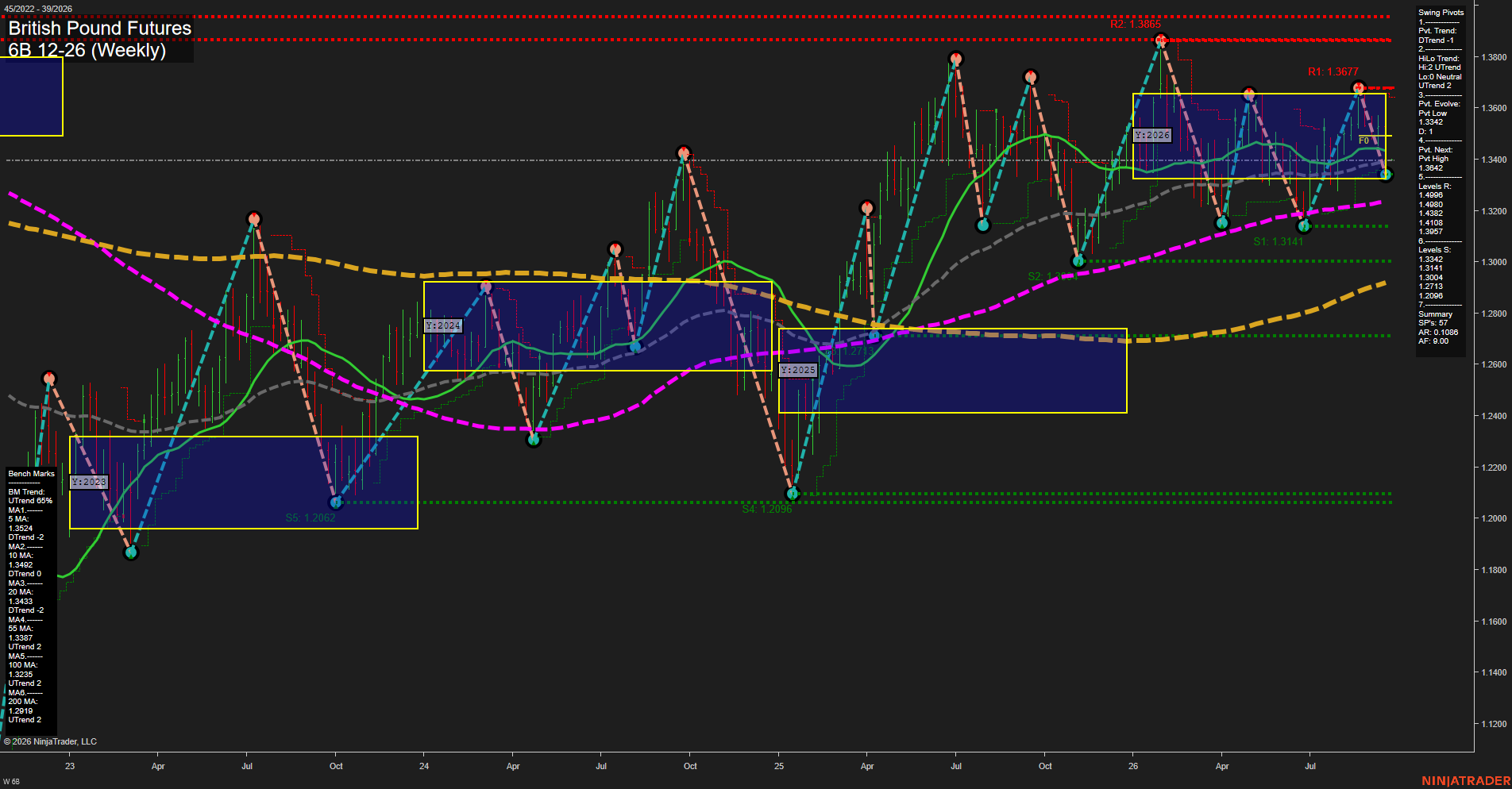
Task: Click the 200 MA value 1.2919
Action: pyautogui.click(x=20, y=711)
